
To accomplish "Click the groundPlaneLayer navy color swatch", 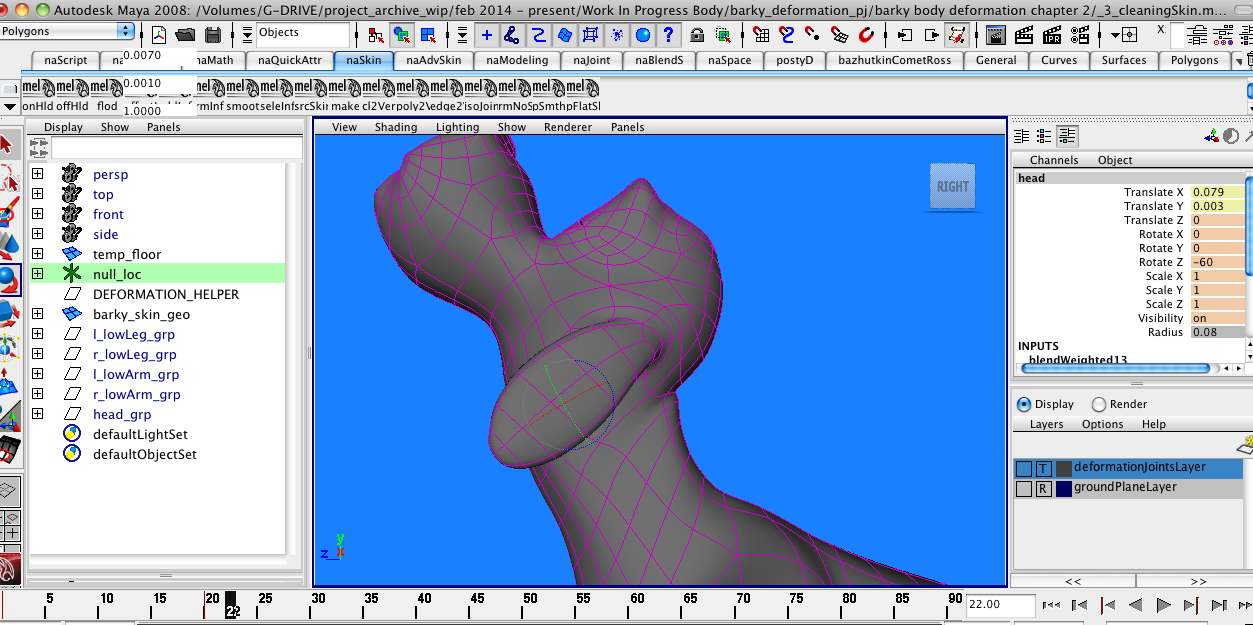I will pyautogui.click(x=1064, y=488).
